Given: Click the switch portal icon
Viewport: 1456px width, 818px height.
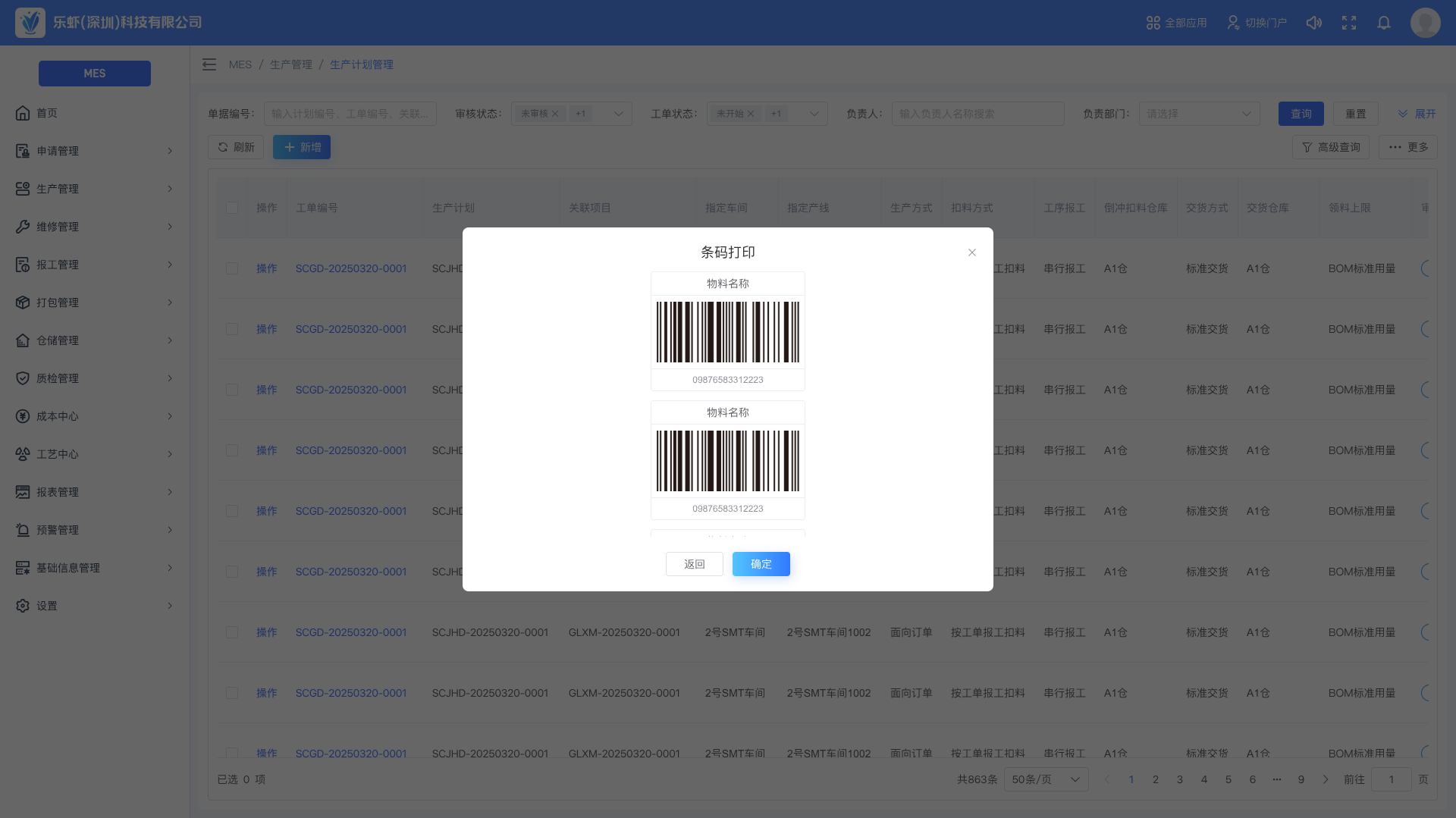Looking at the screenshot, I should 1233,23.
